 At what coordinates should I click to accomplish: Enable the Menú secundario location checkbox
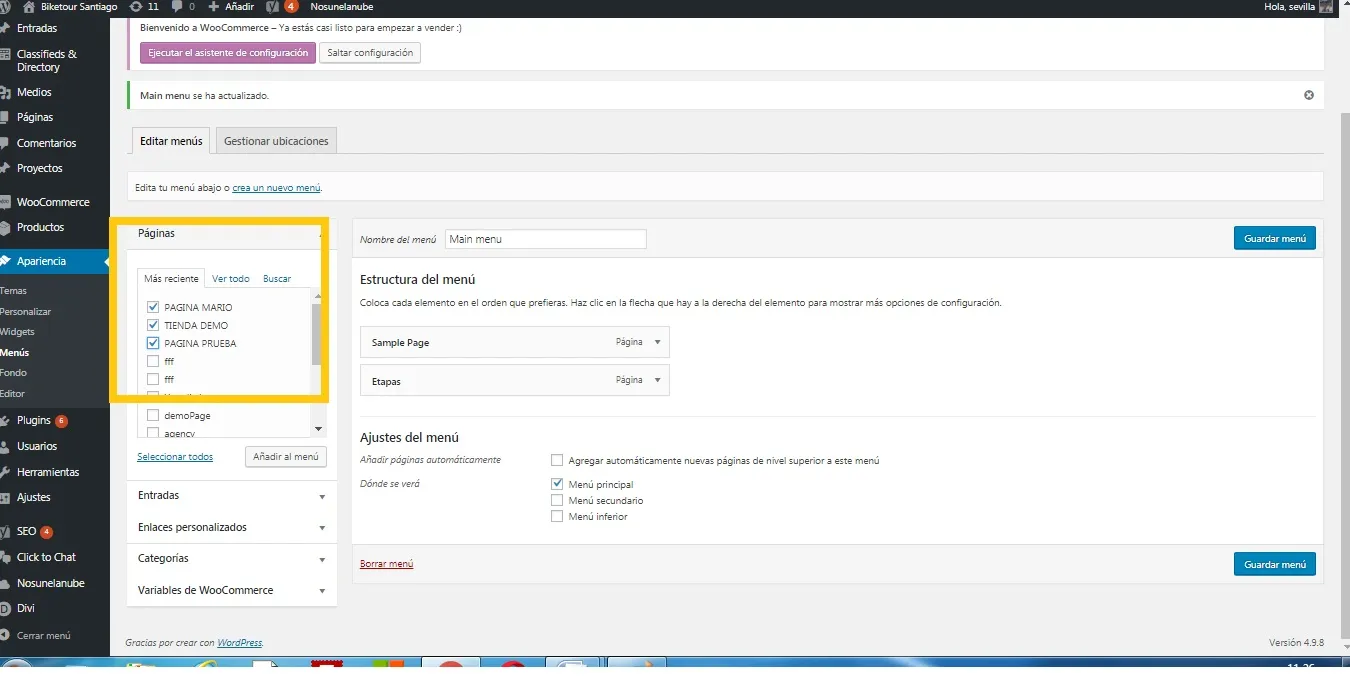coord(557,501)
